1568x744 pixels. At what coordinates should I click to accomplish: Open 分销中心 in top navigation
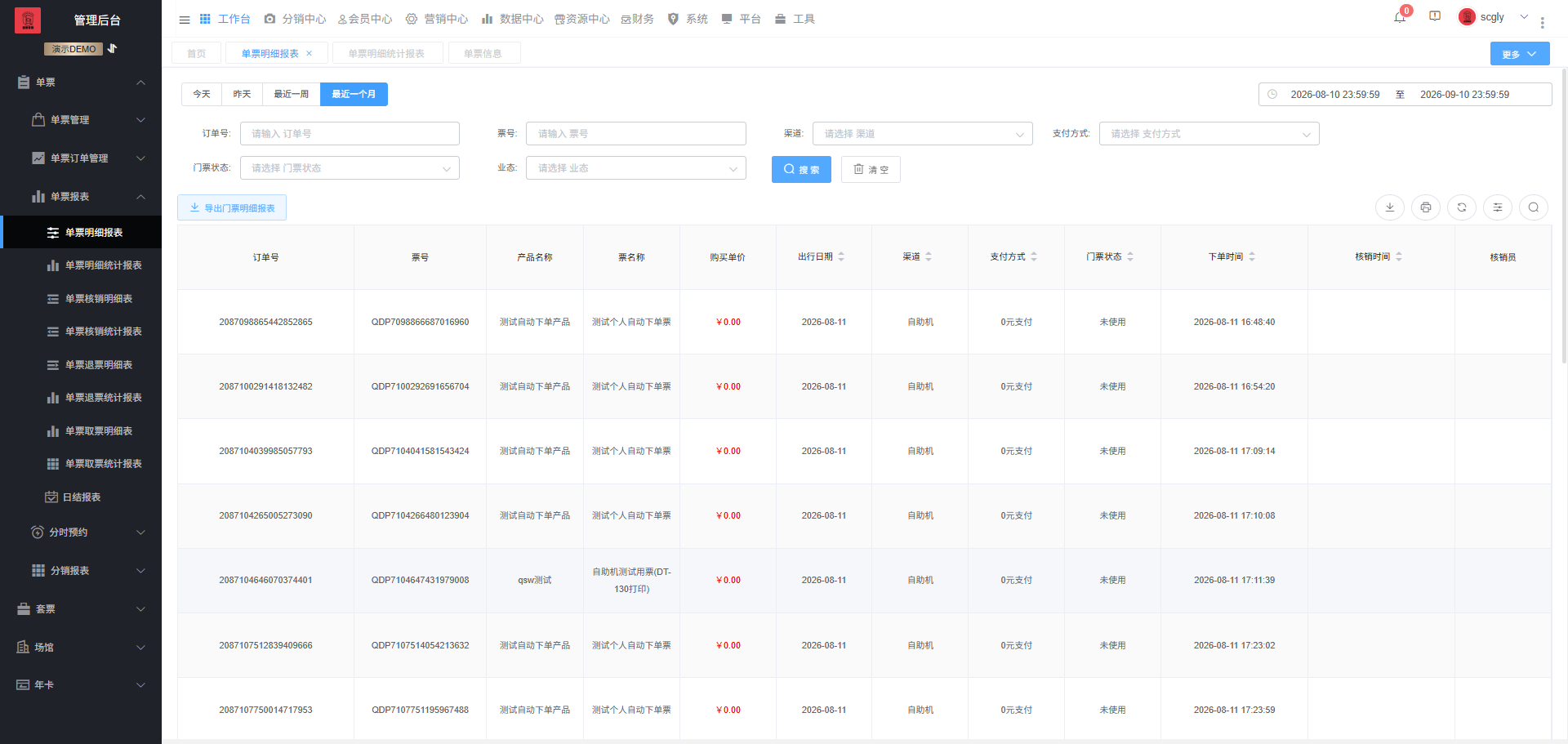[295, 19]
